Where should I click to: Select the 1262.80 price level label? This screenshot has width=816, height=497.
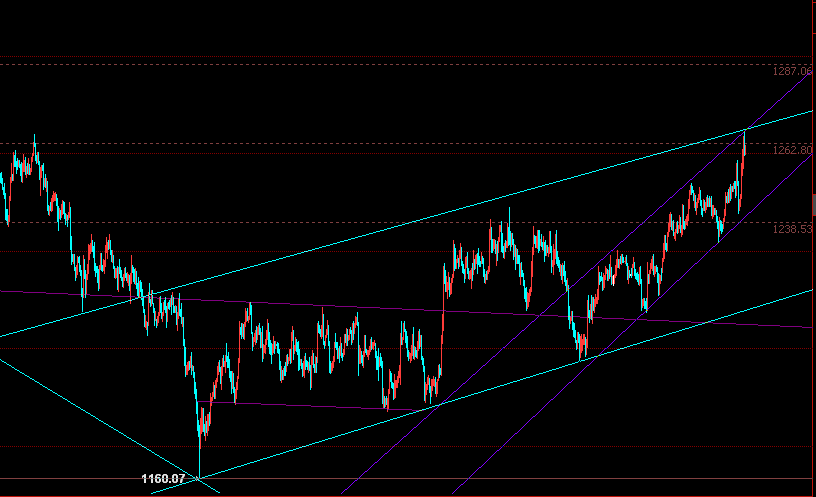792,150
